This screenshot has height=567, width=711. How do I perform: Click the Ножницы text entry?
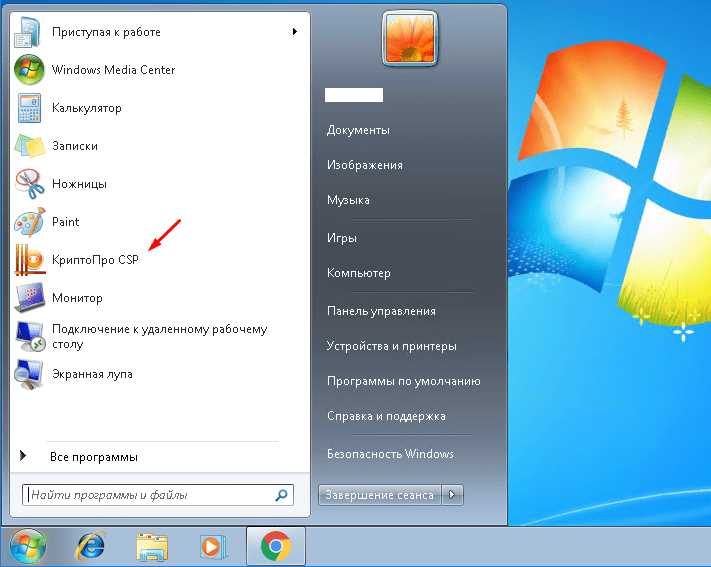[79, 184]
